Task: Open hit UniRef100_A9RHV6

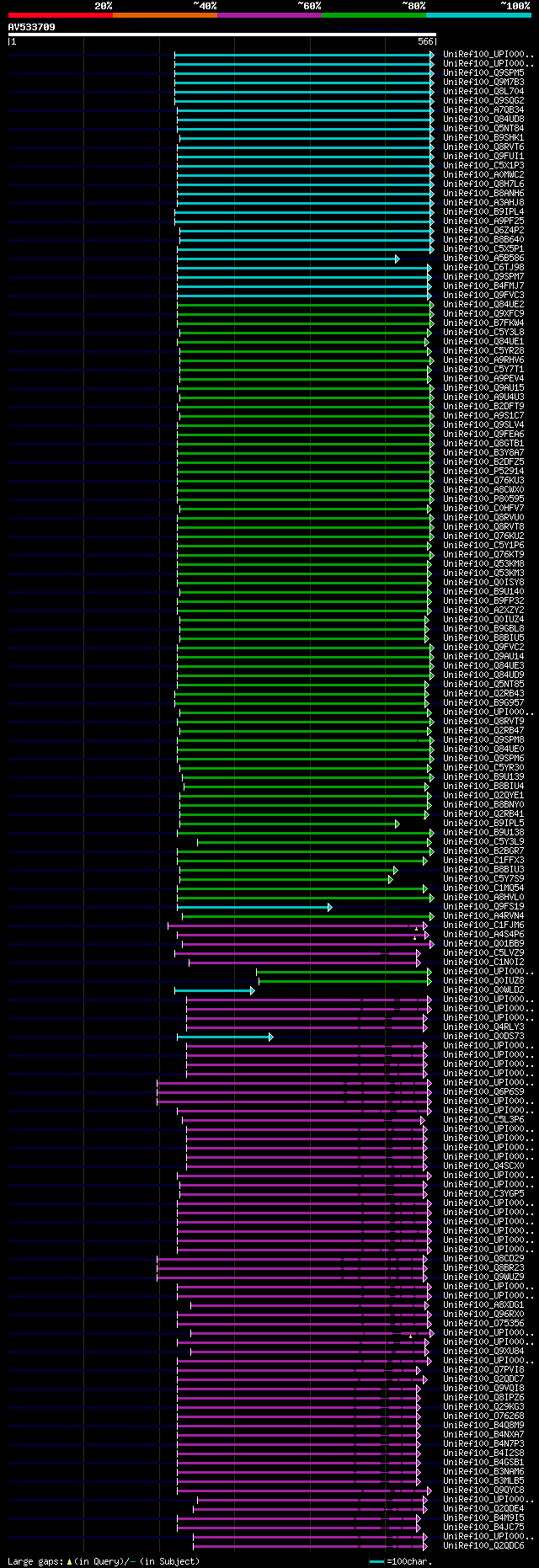Action: pyautogui.click(x=483, y=360)
